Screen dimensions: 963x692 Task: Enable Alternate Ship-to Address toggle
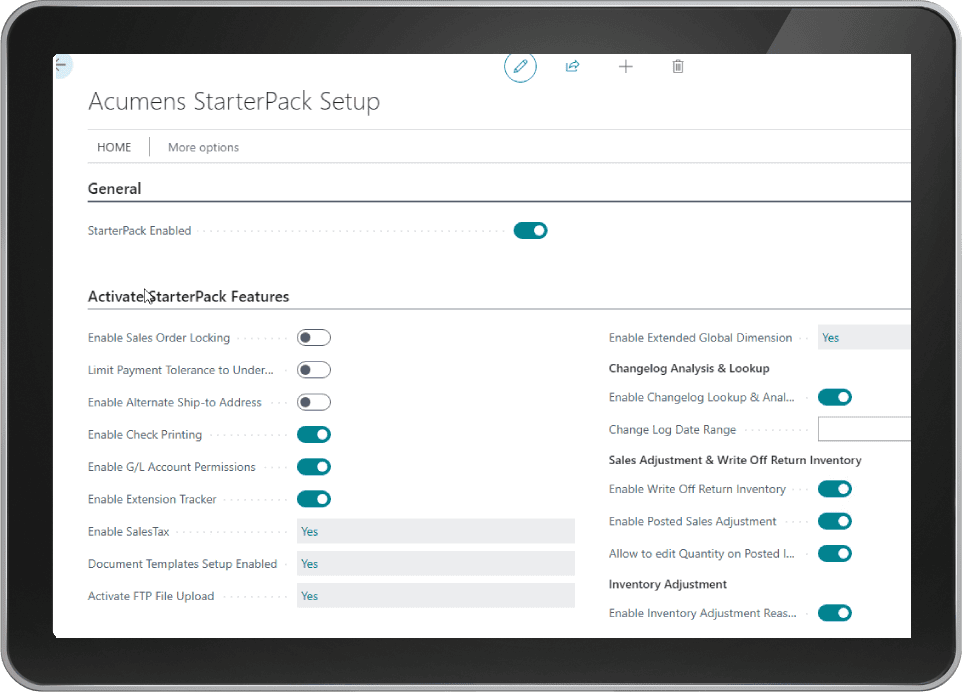[x=314, y=402]
